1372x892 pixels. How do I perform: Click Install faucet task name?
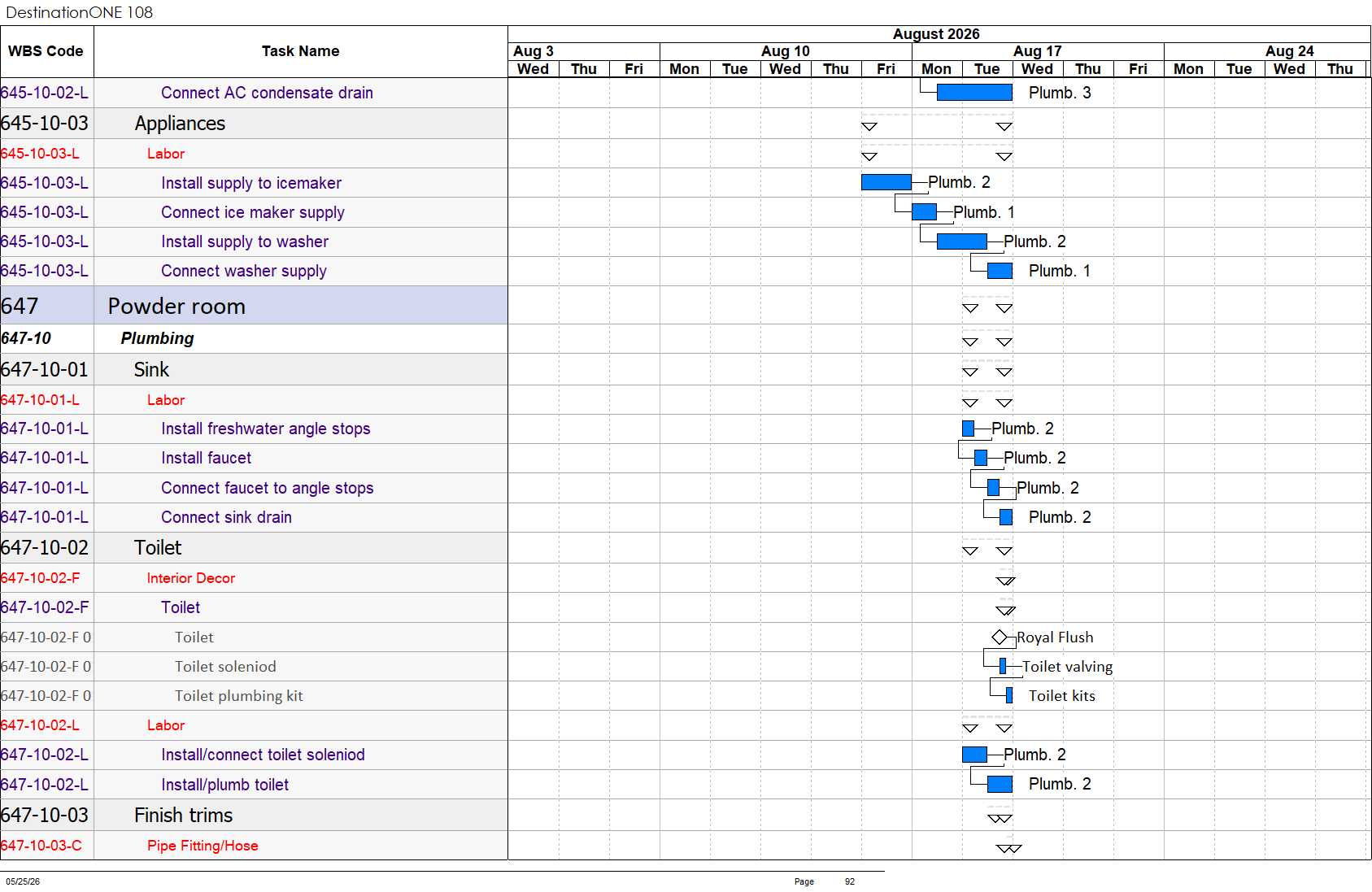[x=207, y=458]
